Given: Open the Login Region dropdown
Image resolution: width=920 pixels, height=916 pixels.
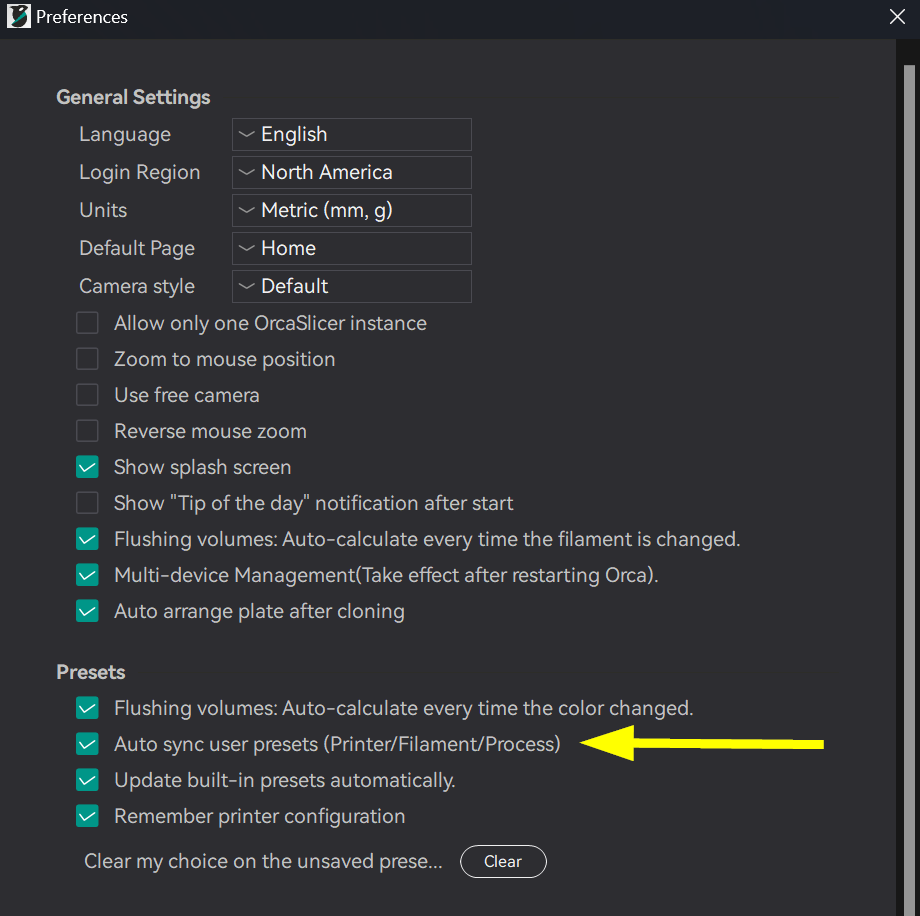Looking at the screenshot, I should [x=351, y=173].
